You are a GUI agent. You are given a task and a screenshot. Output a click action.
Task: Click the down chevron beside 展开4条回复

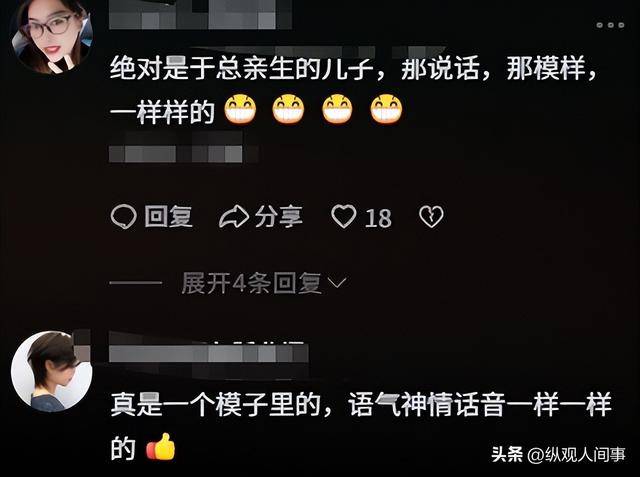337,282
